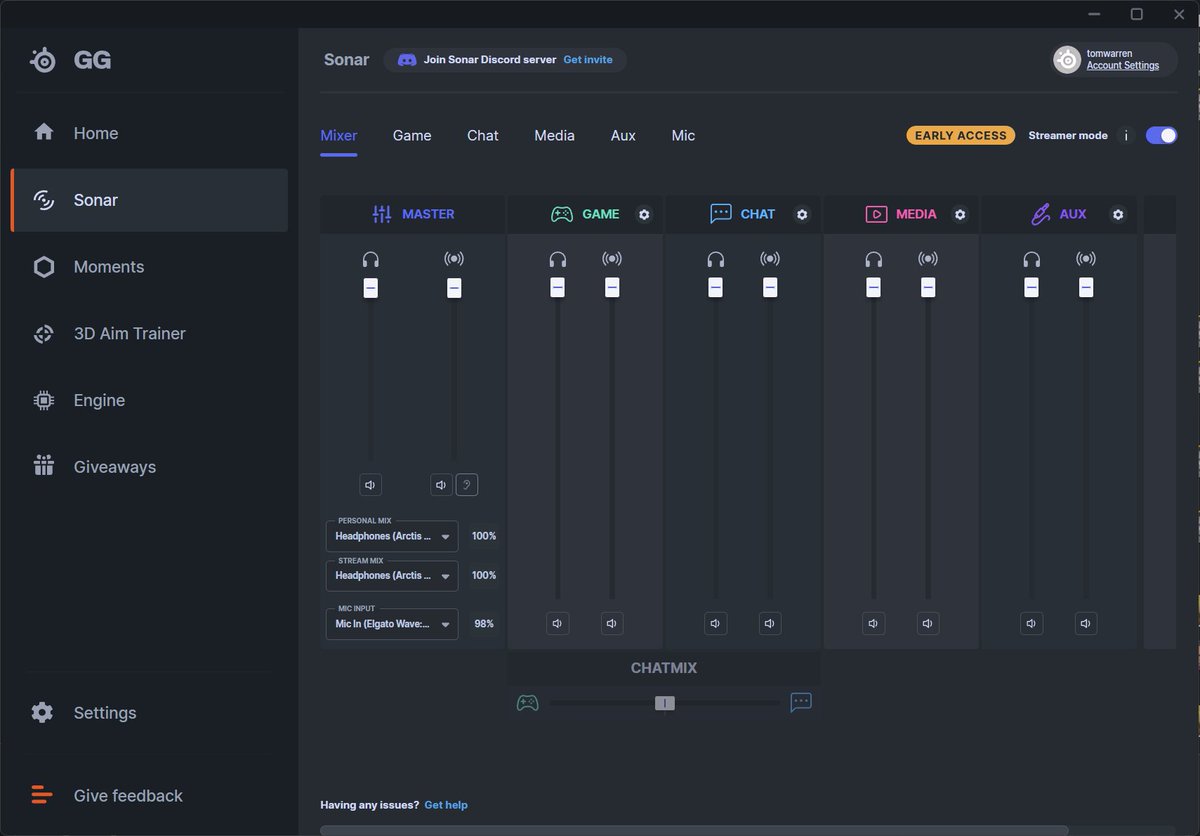Switch to the Game tab

(x=412, y=136)
